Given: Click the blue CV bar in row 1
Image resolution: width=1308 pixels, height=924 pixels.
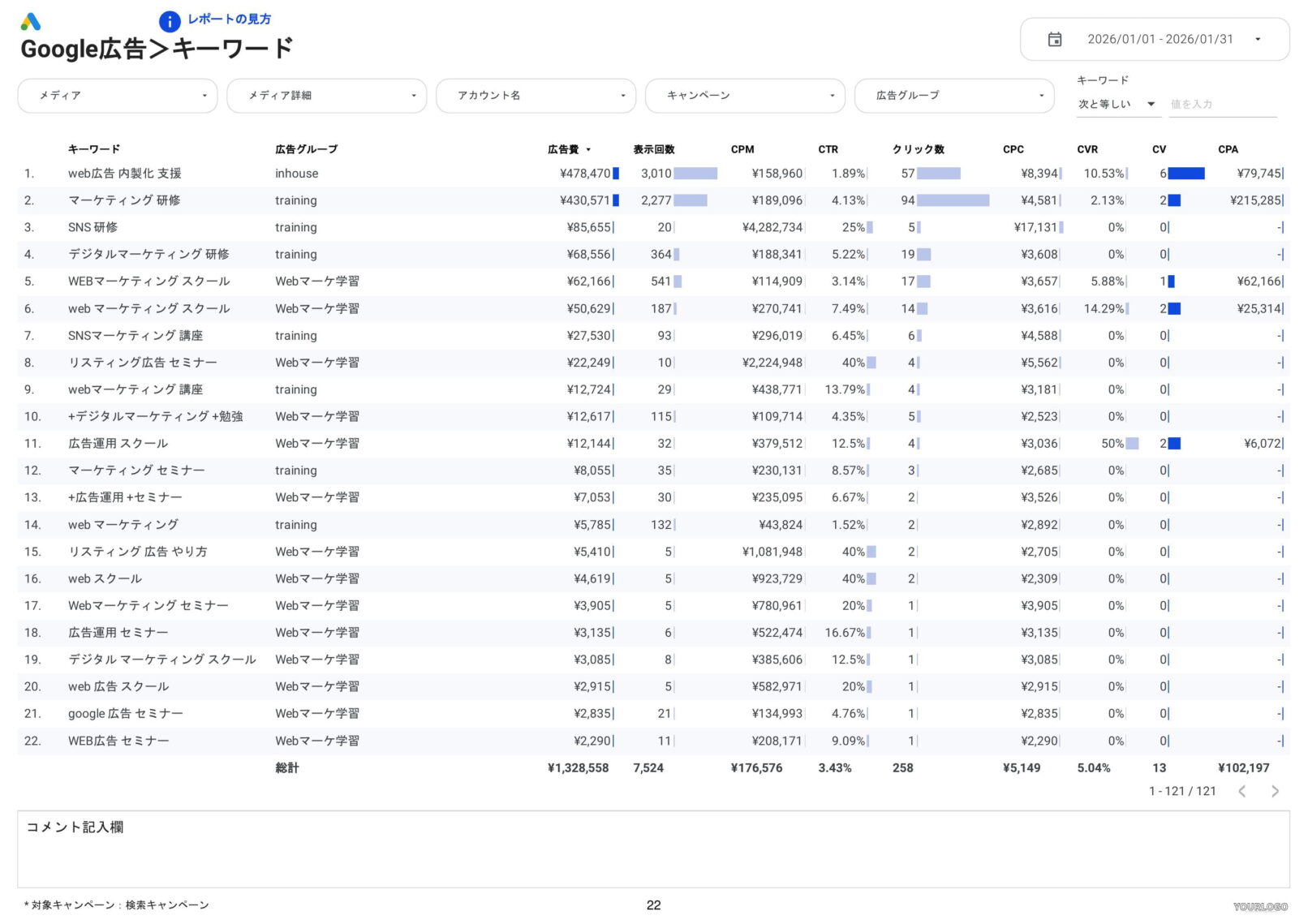Looking at the screenshot, I should [1186, 174].
